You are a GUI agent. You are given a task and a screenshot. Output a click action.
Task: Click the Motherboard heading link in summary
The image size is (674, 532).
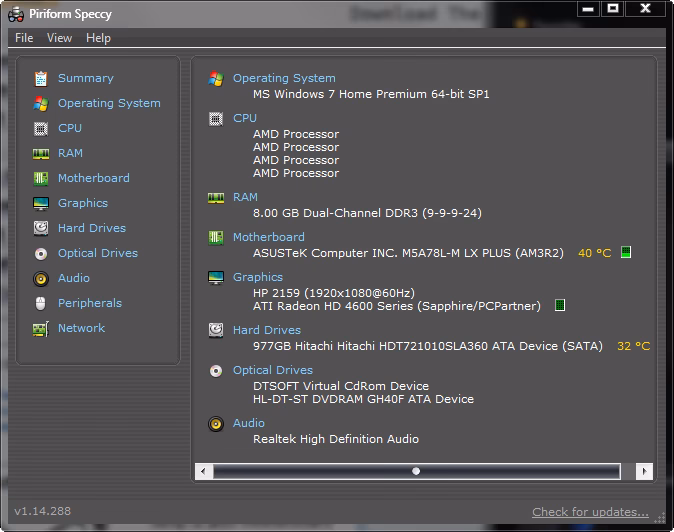point(269,237)
